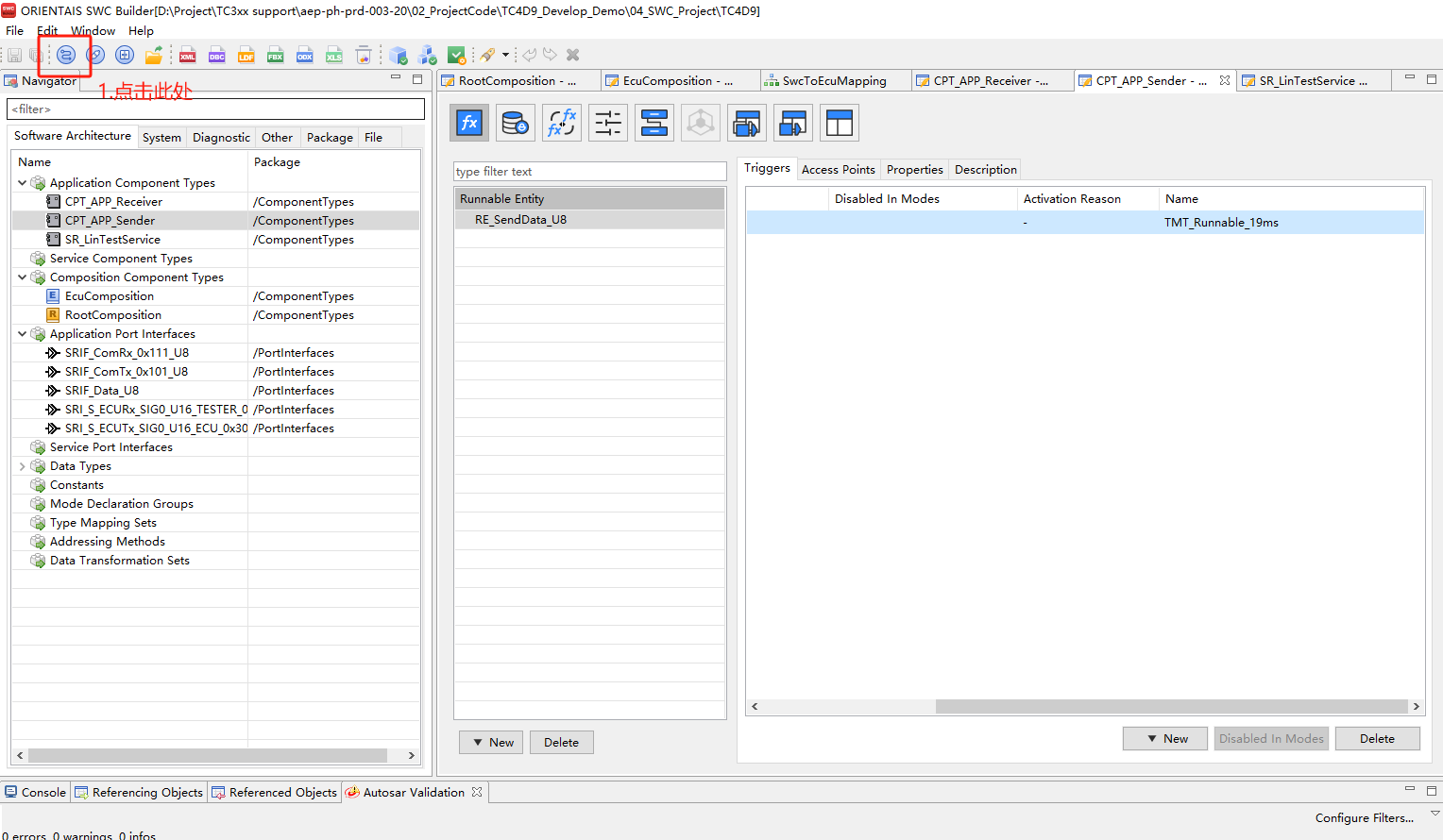
Task: Open the New dropdown under Runnable Entity list
Action: (491, 743)
